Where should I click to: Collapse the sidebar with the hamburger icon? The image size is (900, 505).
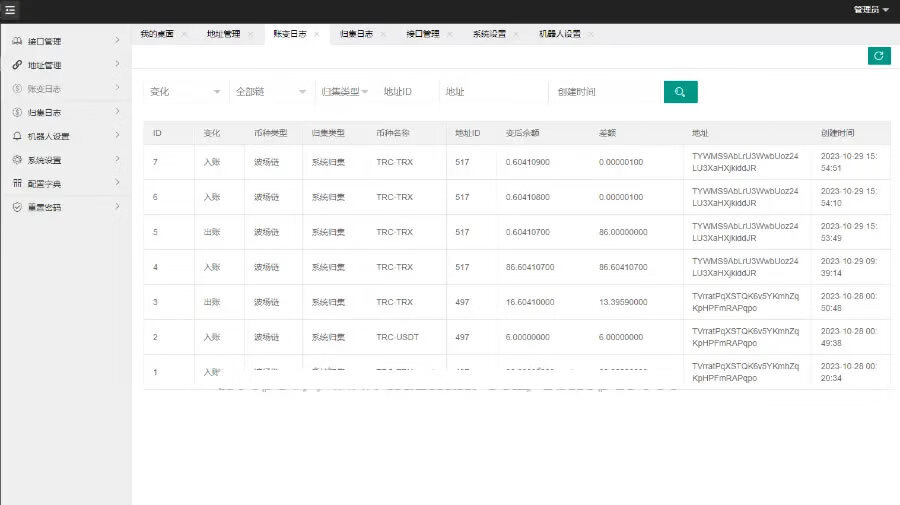click(x=11, y=10)
